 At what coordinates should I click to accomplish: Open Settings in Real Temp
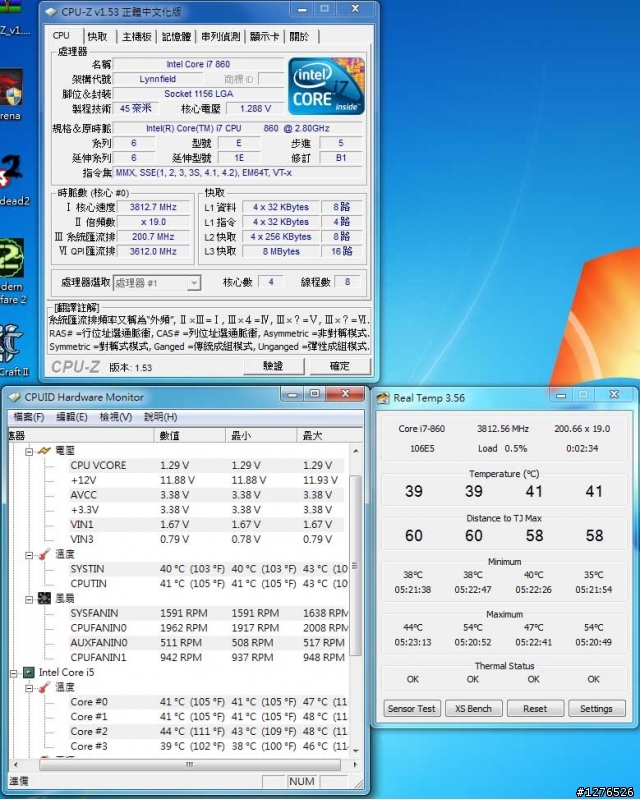[x=596, y=708]
